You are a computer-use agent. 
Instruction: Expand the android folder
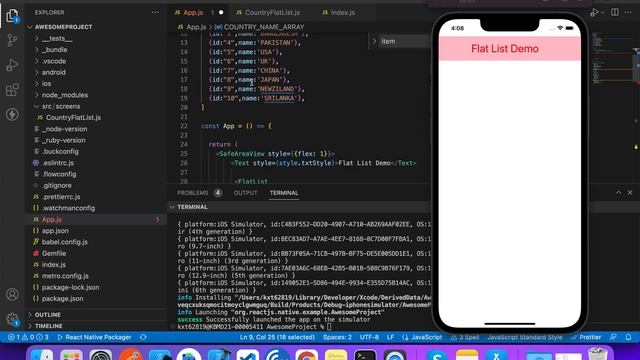[53, 72]
